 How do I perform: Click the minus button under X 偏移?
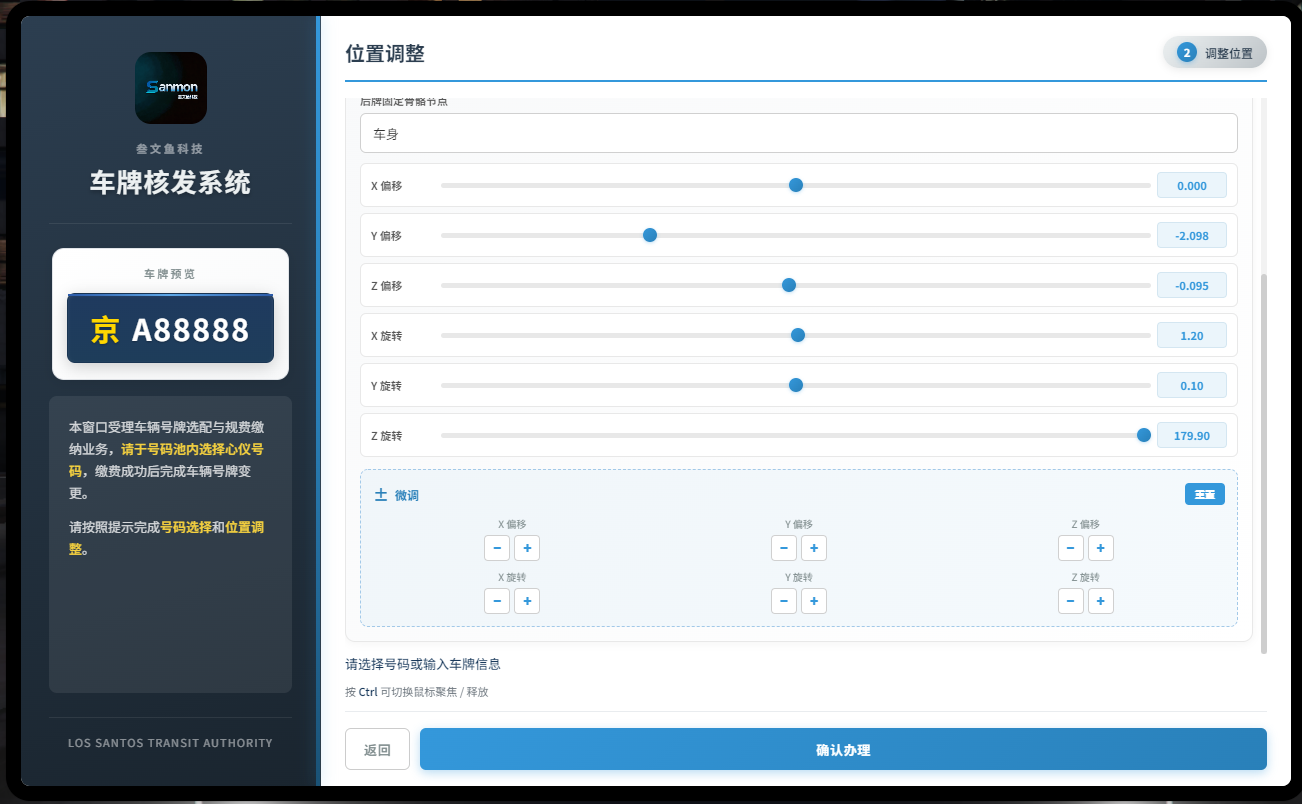(x=497, y=548)
